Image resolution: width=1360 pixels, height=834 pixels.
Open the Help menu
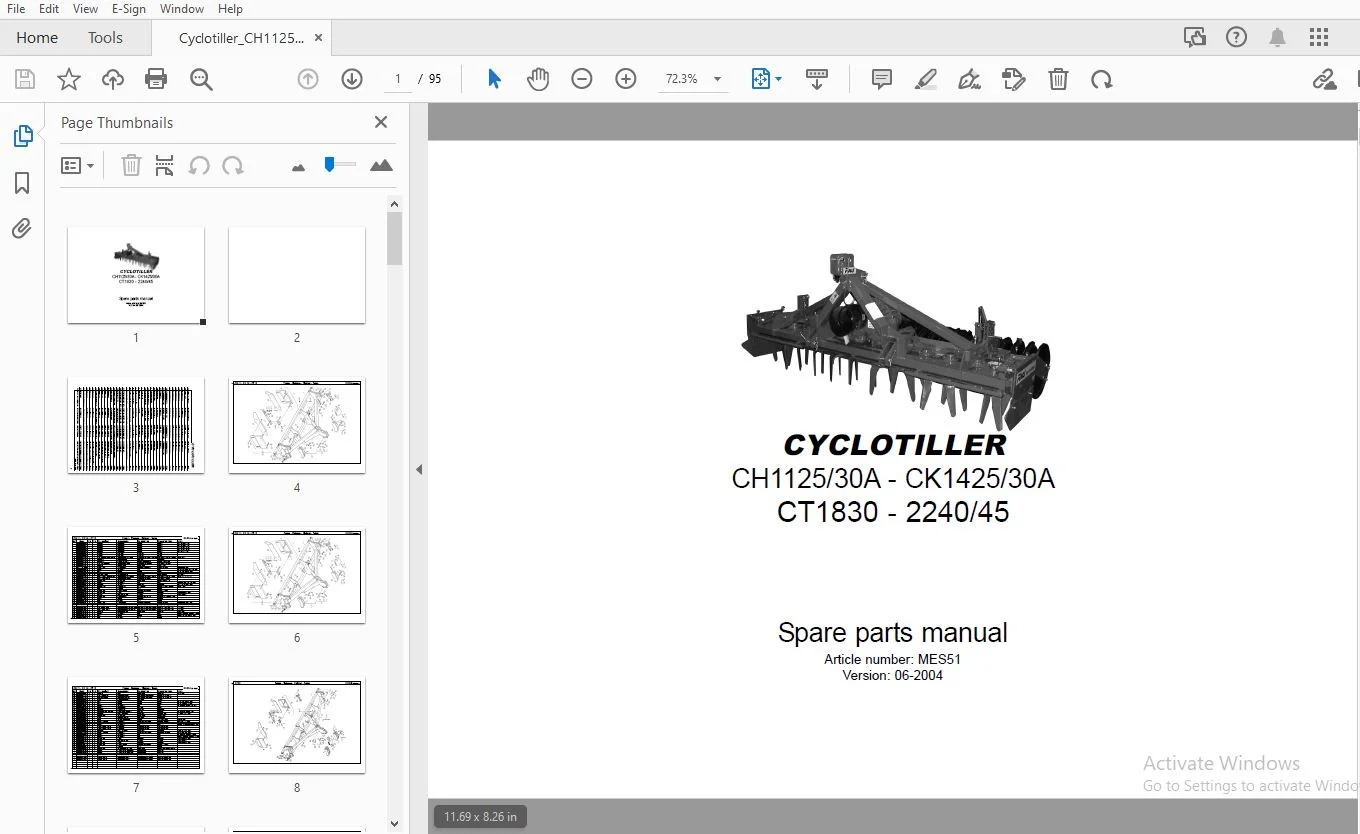click(230, 9)
